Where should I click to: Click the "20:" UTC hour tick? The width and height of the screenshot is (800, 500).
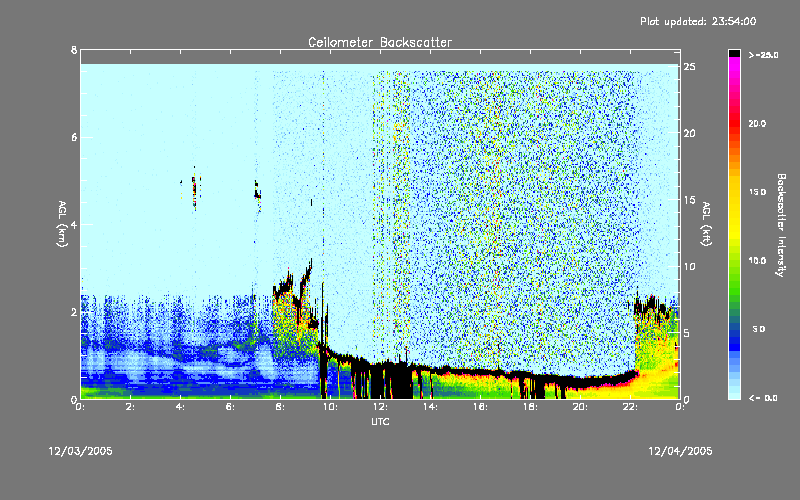[x=580, y=407]
